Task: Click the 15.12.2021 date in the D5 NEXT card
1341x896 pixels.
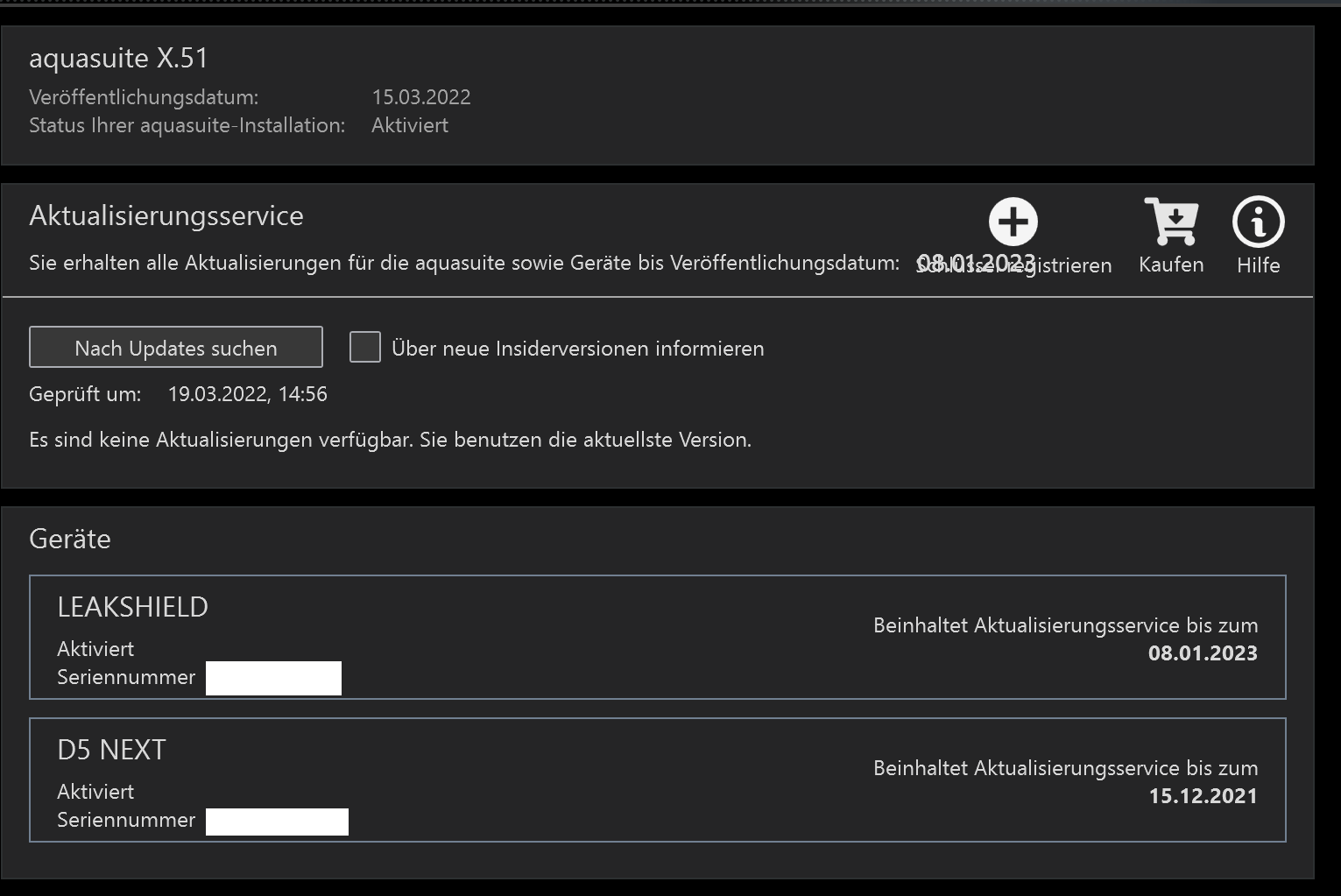Action: (x=1203, y=796)
